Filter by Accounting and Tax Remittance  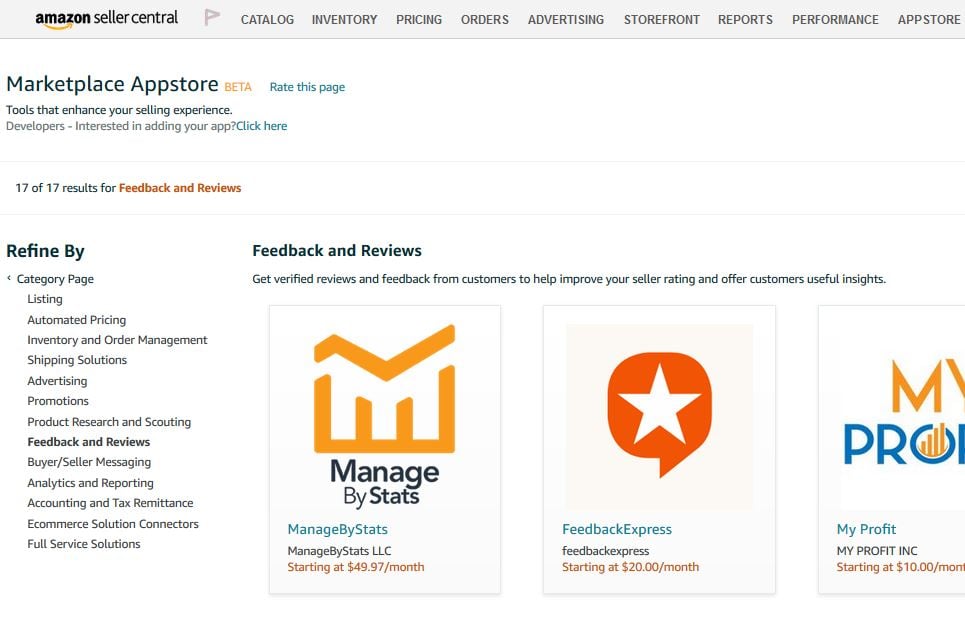(110, 503)
